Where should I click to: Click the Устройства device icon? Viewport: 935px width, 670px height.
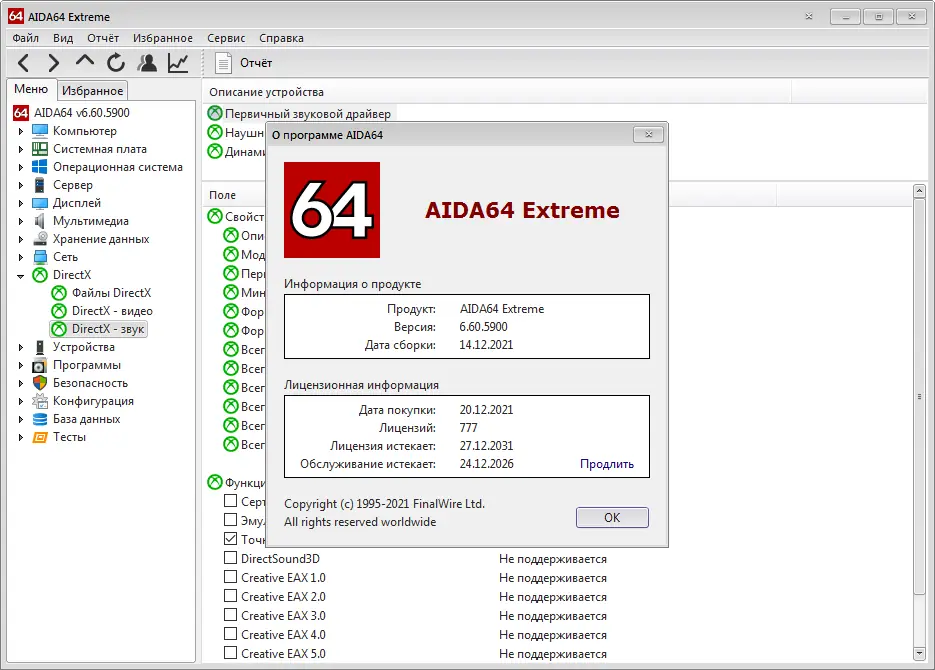pos(40,347)
